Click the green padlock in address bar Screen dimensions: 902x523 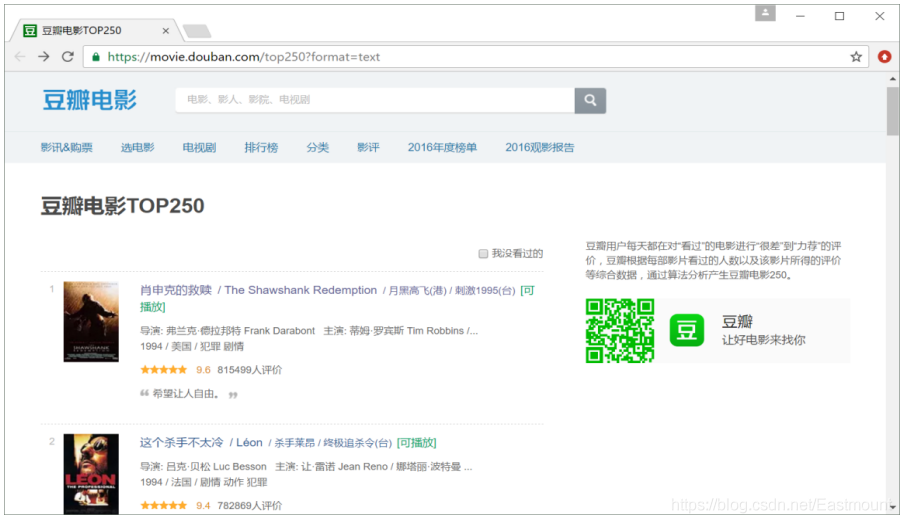96,56
